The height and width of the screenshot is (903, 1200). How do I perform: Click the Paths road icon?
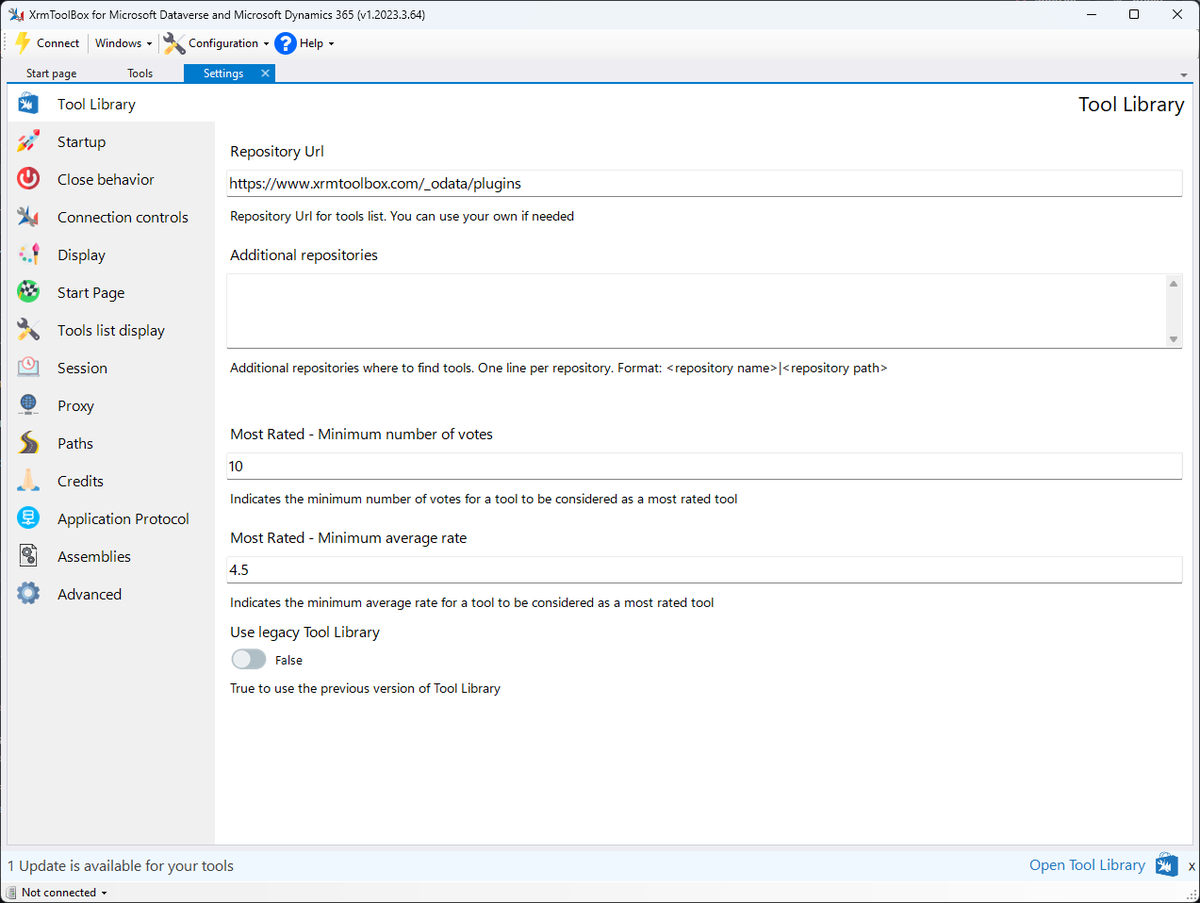click(x=28, y=443)
